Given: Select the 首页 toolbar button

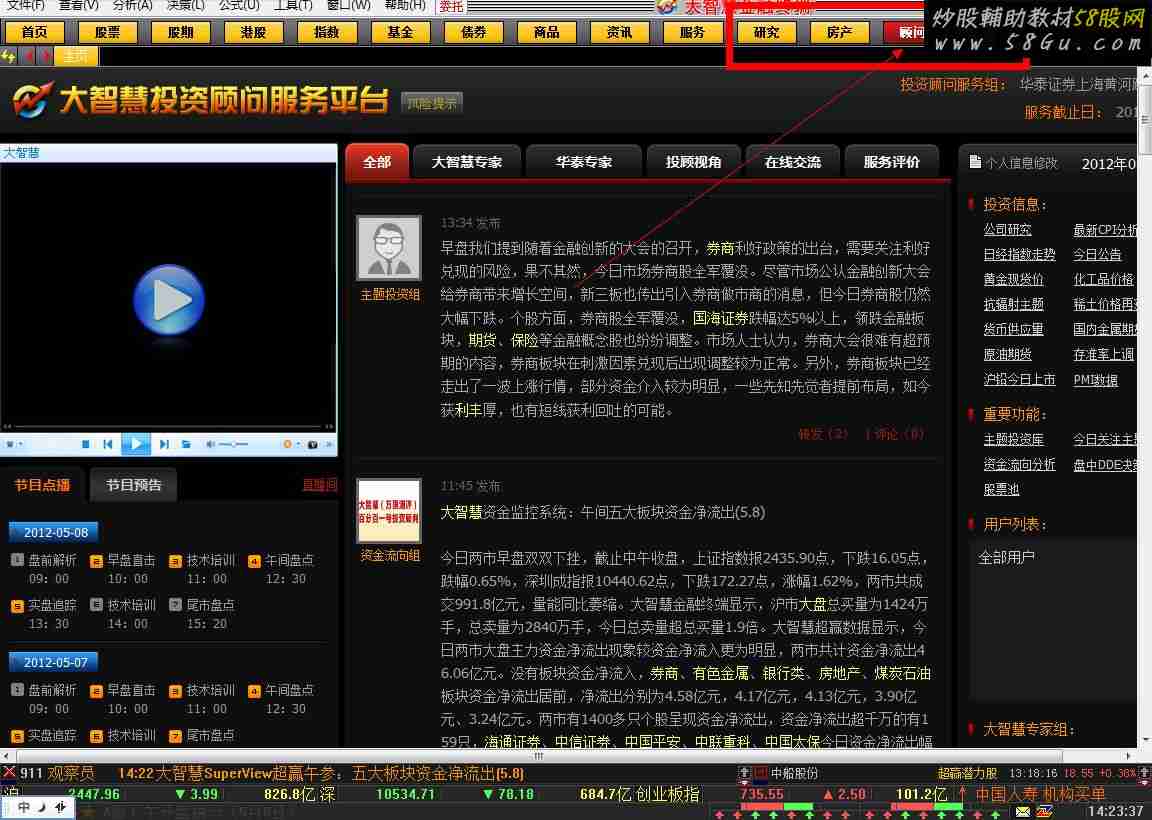Looking at the screenshot, I should coord(35,32).
